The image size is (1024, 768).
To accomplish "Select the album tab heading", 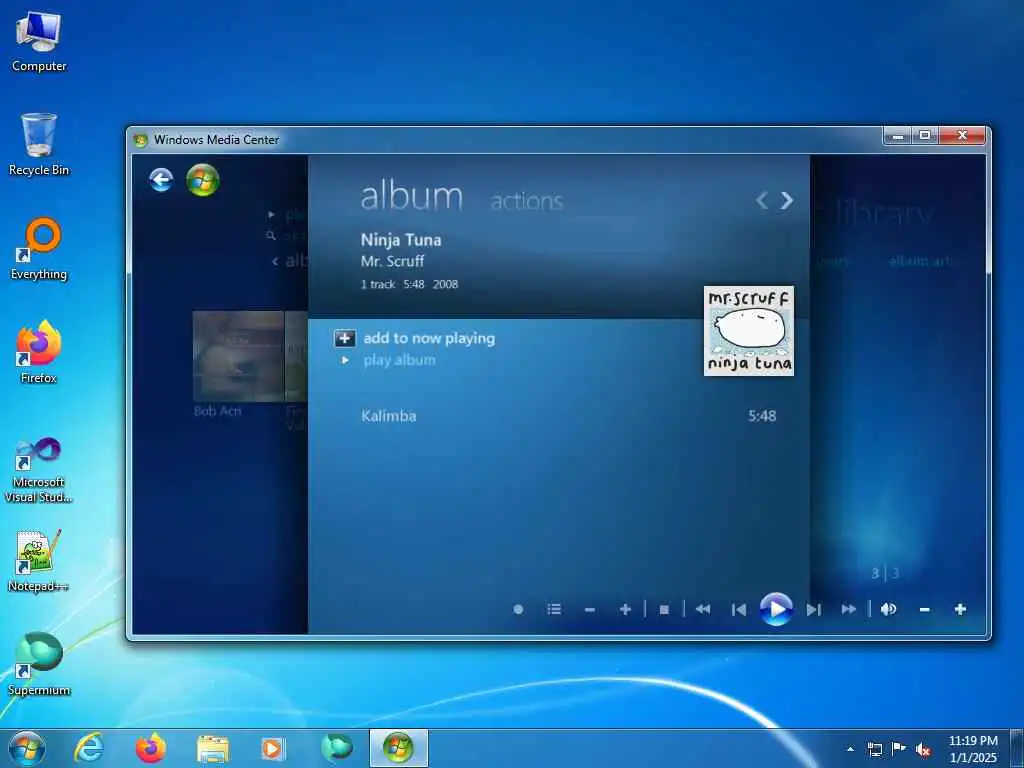I will point(411,197).
